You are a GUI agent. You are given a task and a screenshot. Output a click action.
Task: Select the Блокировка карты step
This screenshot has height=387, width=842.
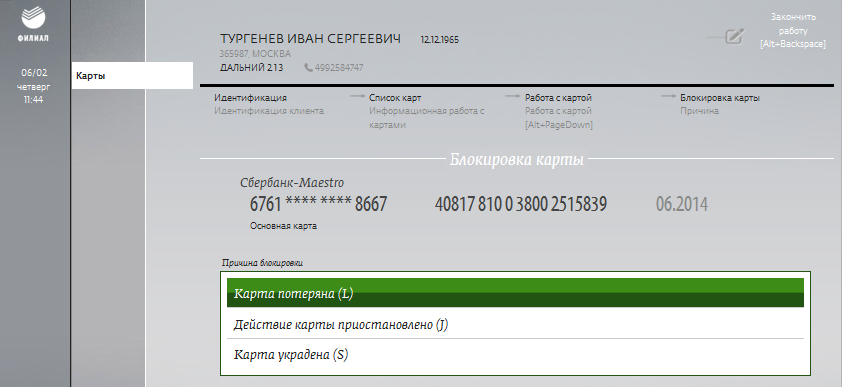pos(720,98)
